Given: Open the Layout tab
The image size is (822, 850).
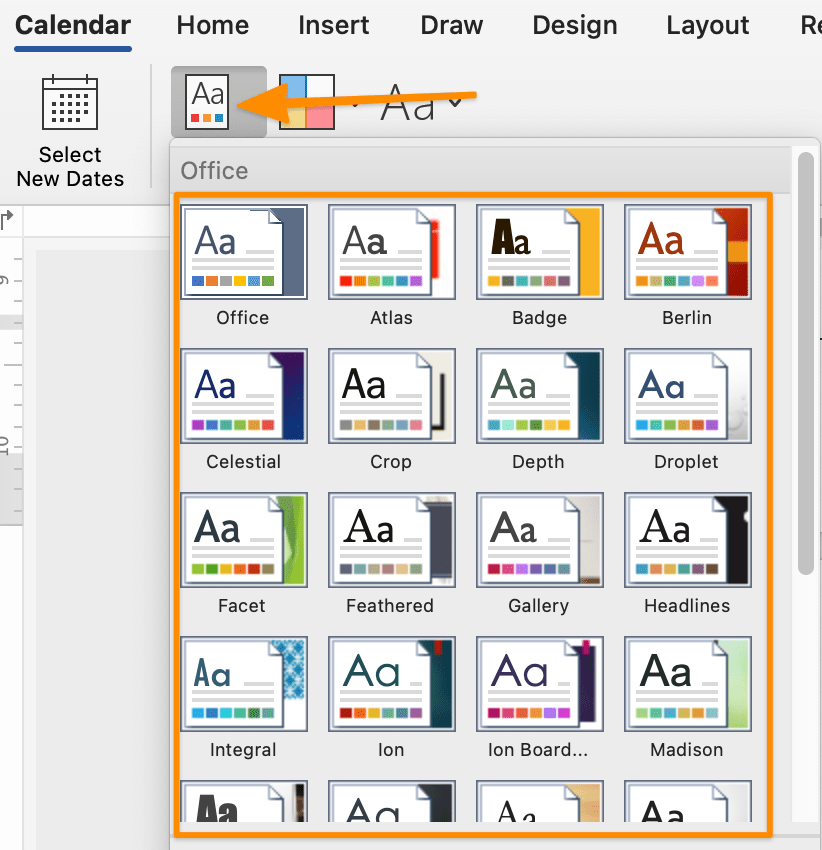Looking at the screenshot, I should point(708,25).
